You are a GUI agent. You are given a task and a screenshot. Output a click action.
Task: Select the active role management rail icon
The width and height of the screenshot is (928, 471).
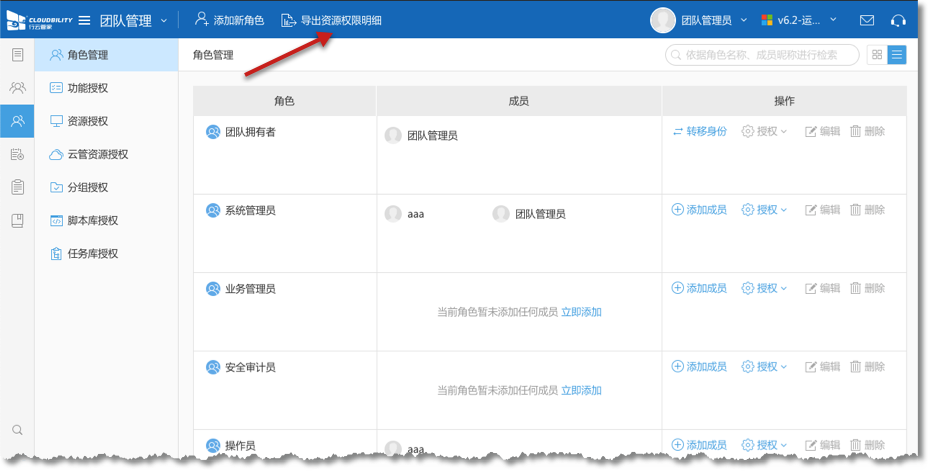pyautogui.click(x=17, y=121)
